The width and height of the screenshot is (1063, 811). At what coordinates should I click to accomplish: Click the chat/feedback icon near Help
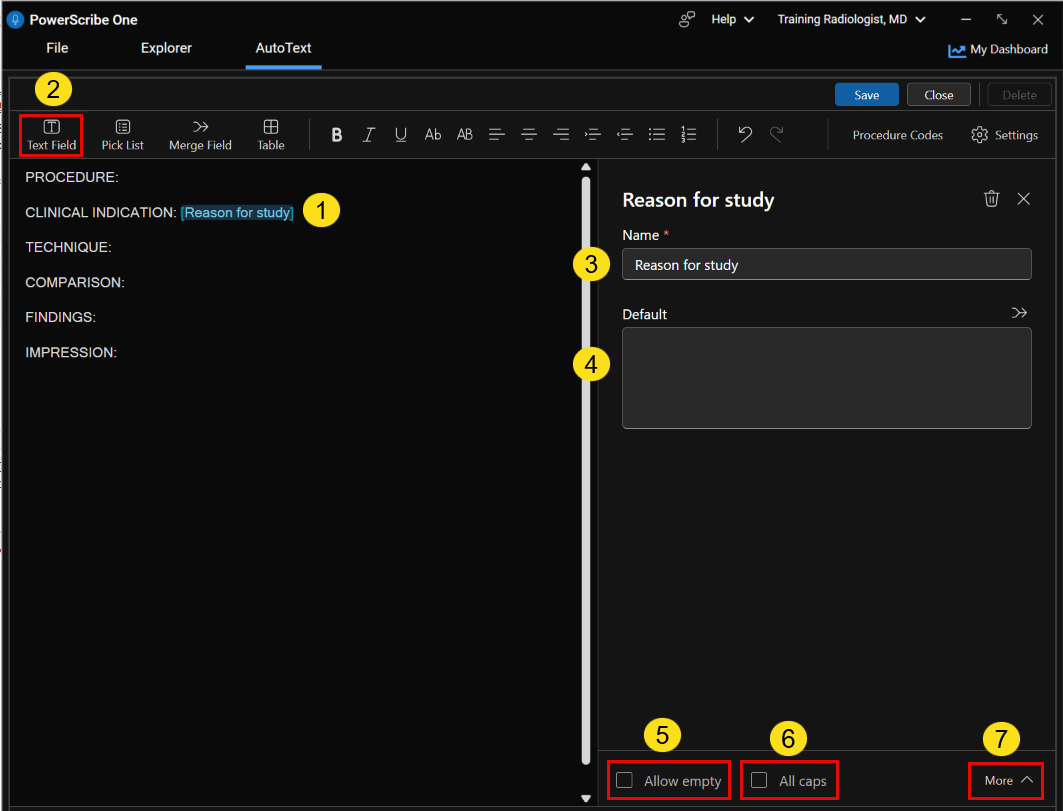tap(687, 20)
